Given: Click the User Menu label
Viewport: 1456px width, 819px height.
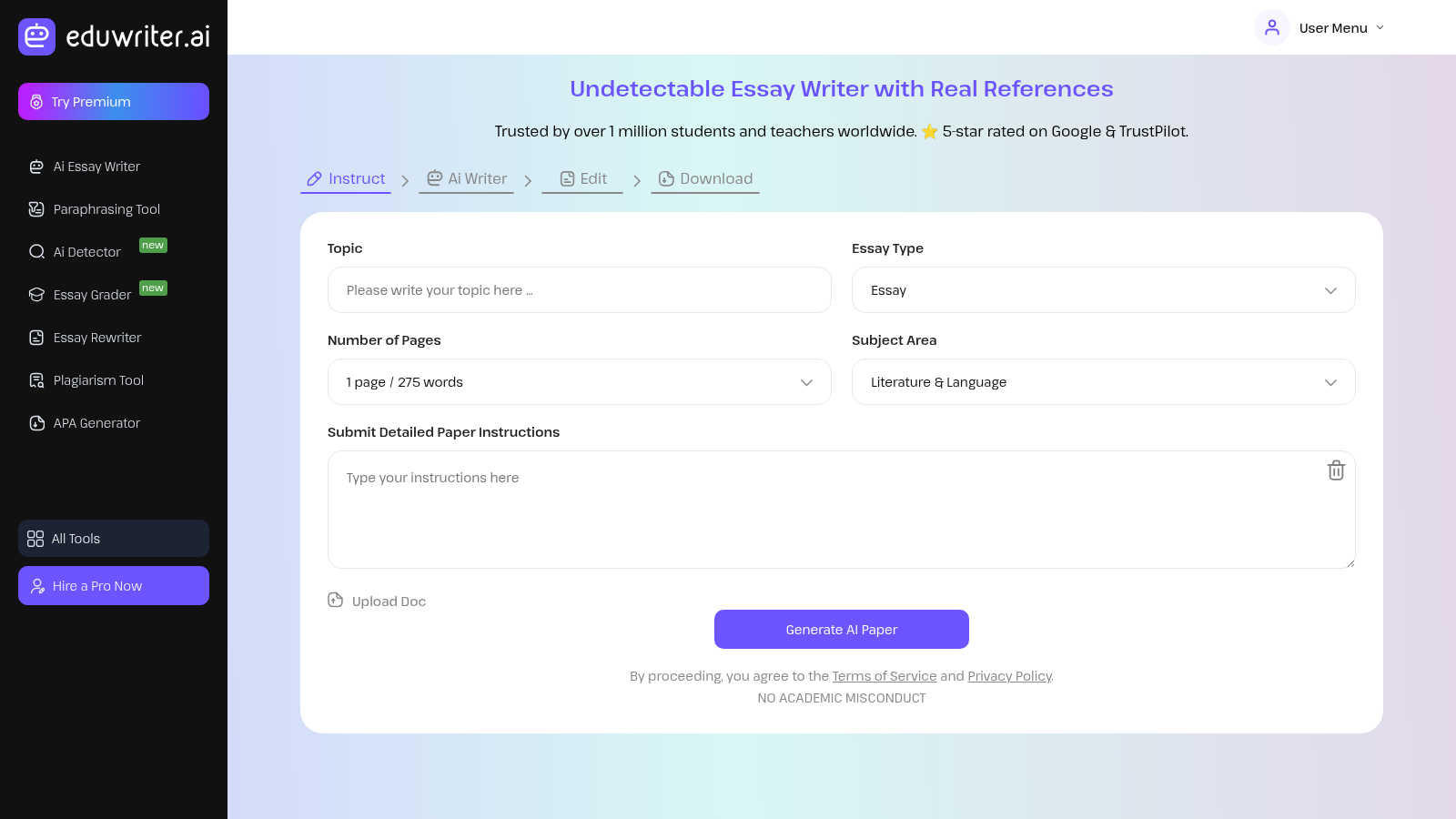Looking at the screenshot, I should [1333, 28].
